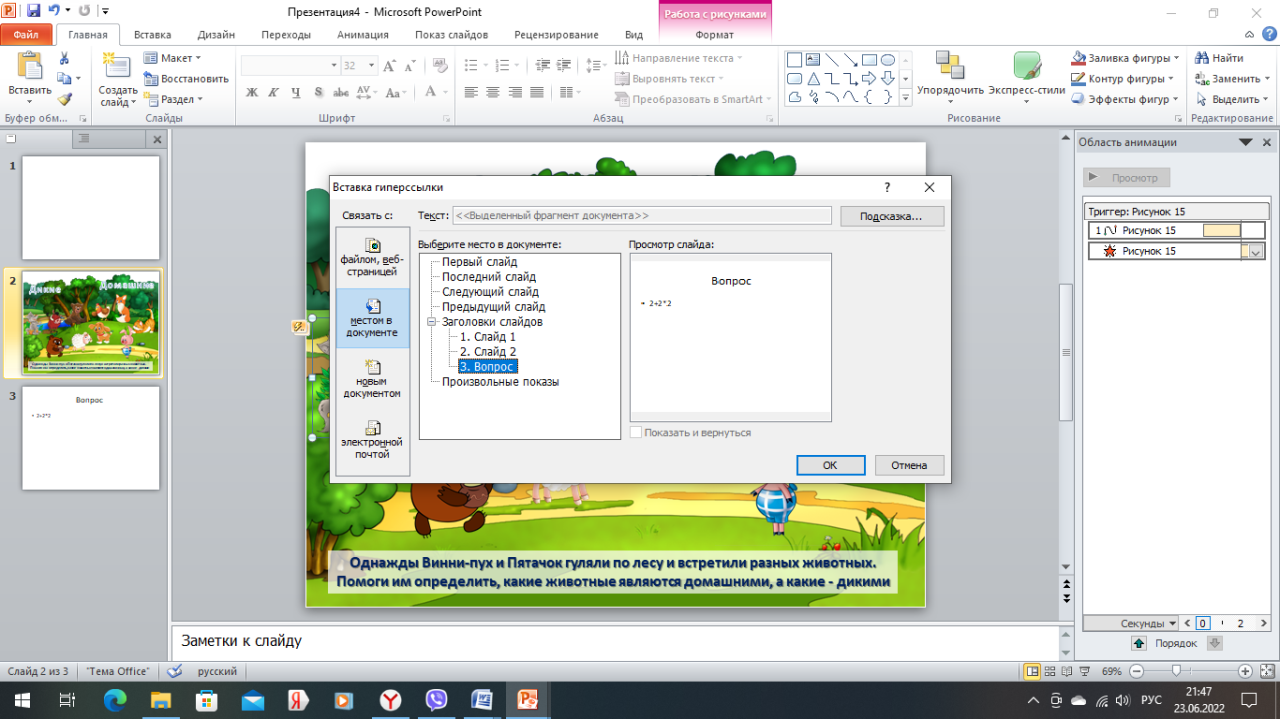Switch to the Анимация tab
Screen dimensions: 1280x719
tap(363, 34)
